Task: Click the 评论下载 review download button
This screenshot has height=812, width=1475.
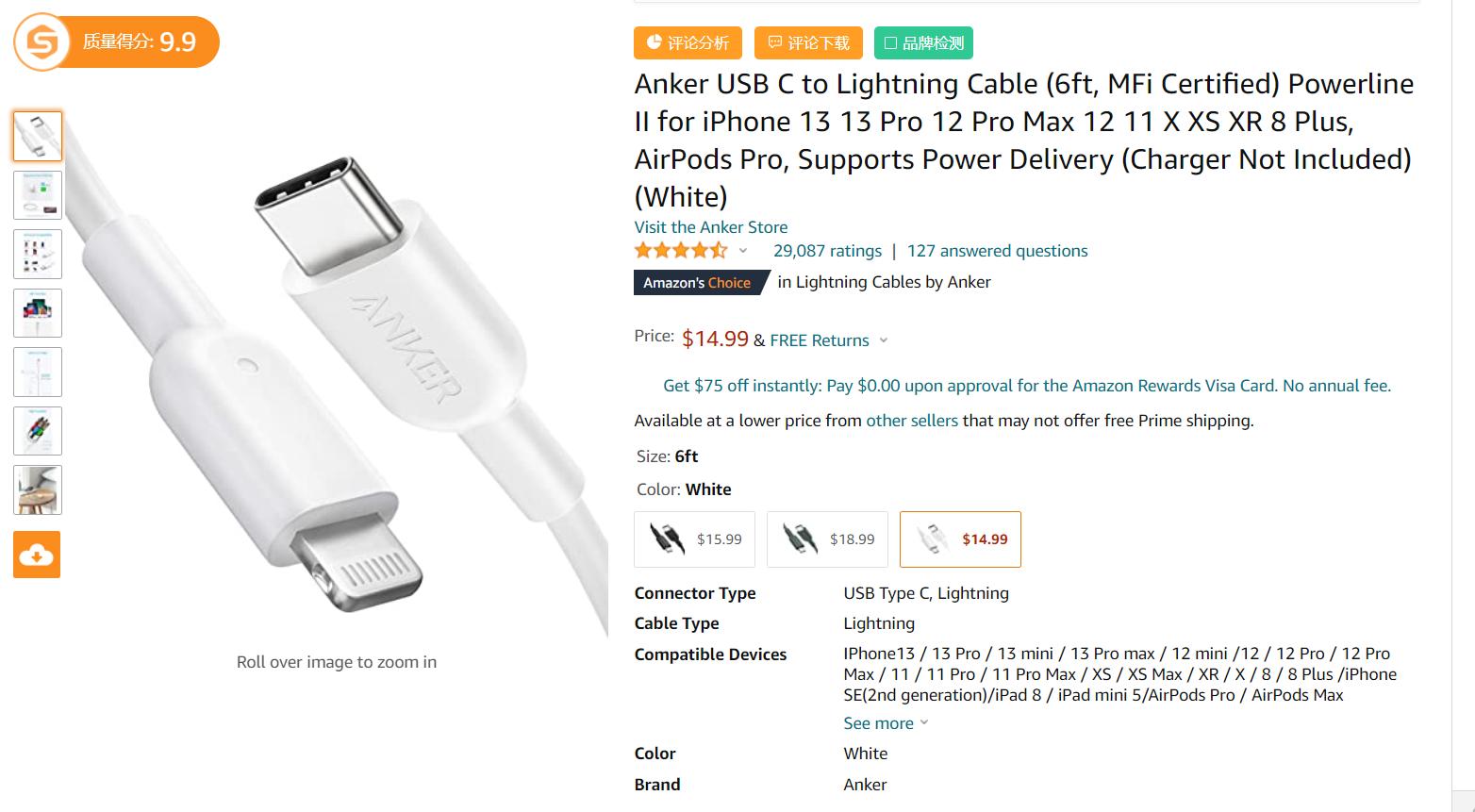Action: coord(808,42)
